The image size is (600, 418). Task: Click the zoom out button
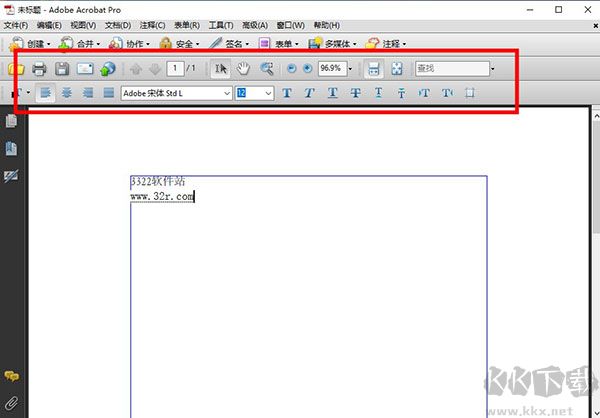[292, 69]
